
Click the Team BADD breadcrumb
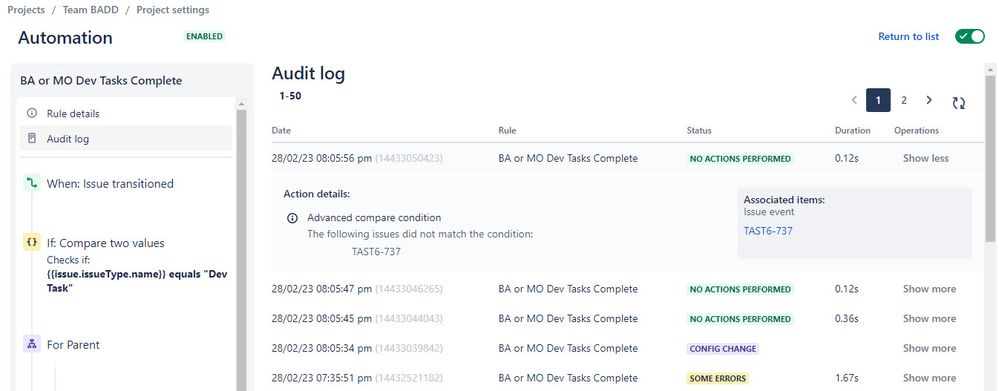[90, 10]
